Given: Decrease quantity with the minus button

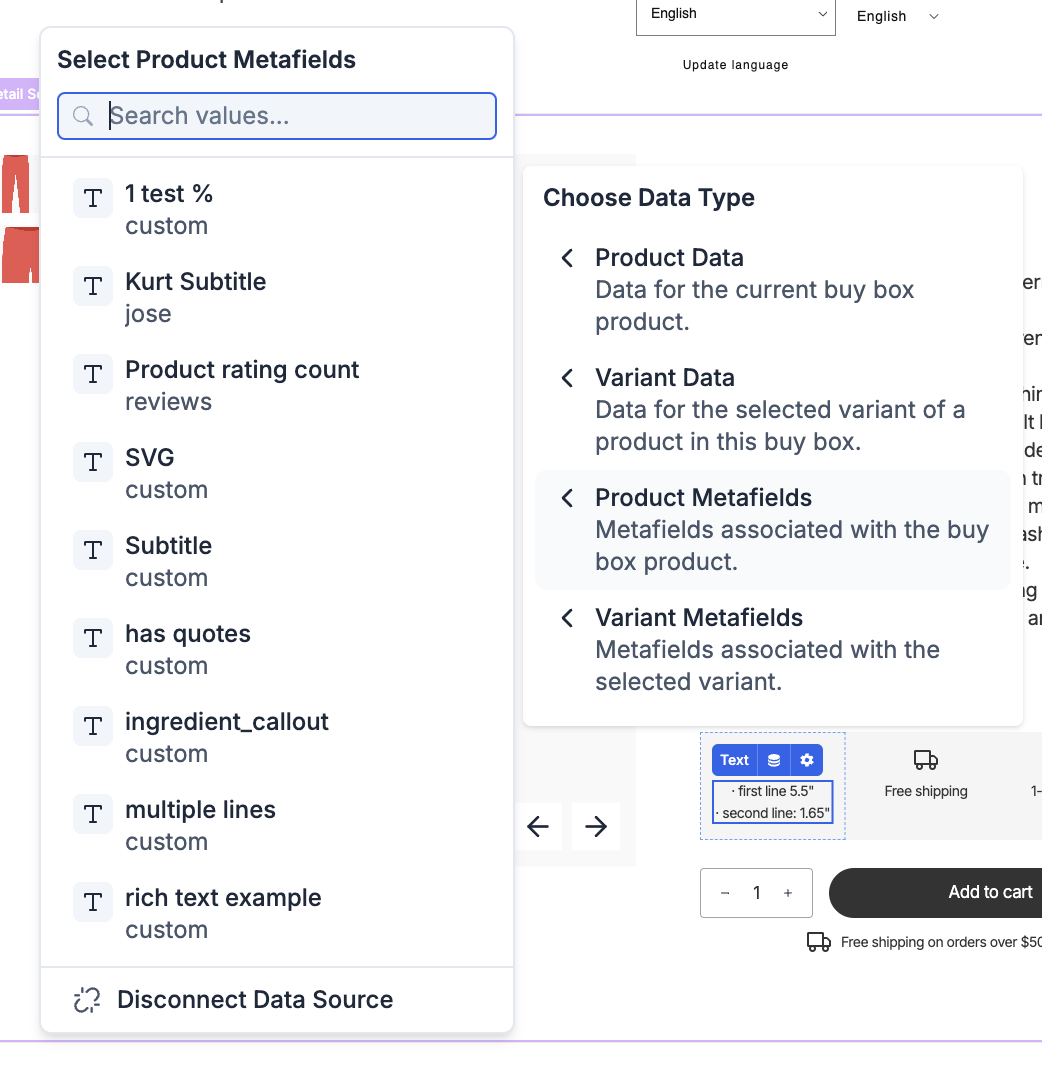Looking at the screenshot, I should click(x=725, y=893).
